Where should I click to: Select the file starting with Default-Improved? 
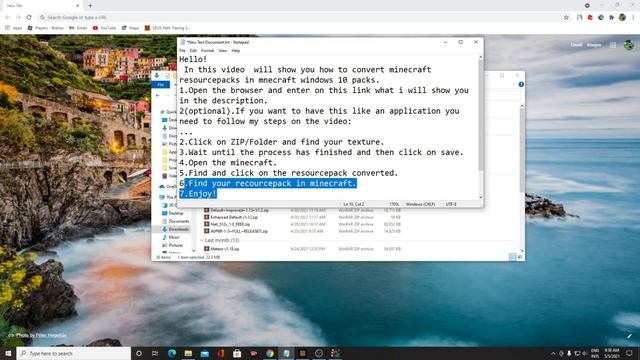click(x=239, y=210)
